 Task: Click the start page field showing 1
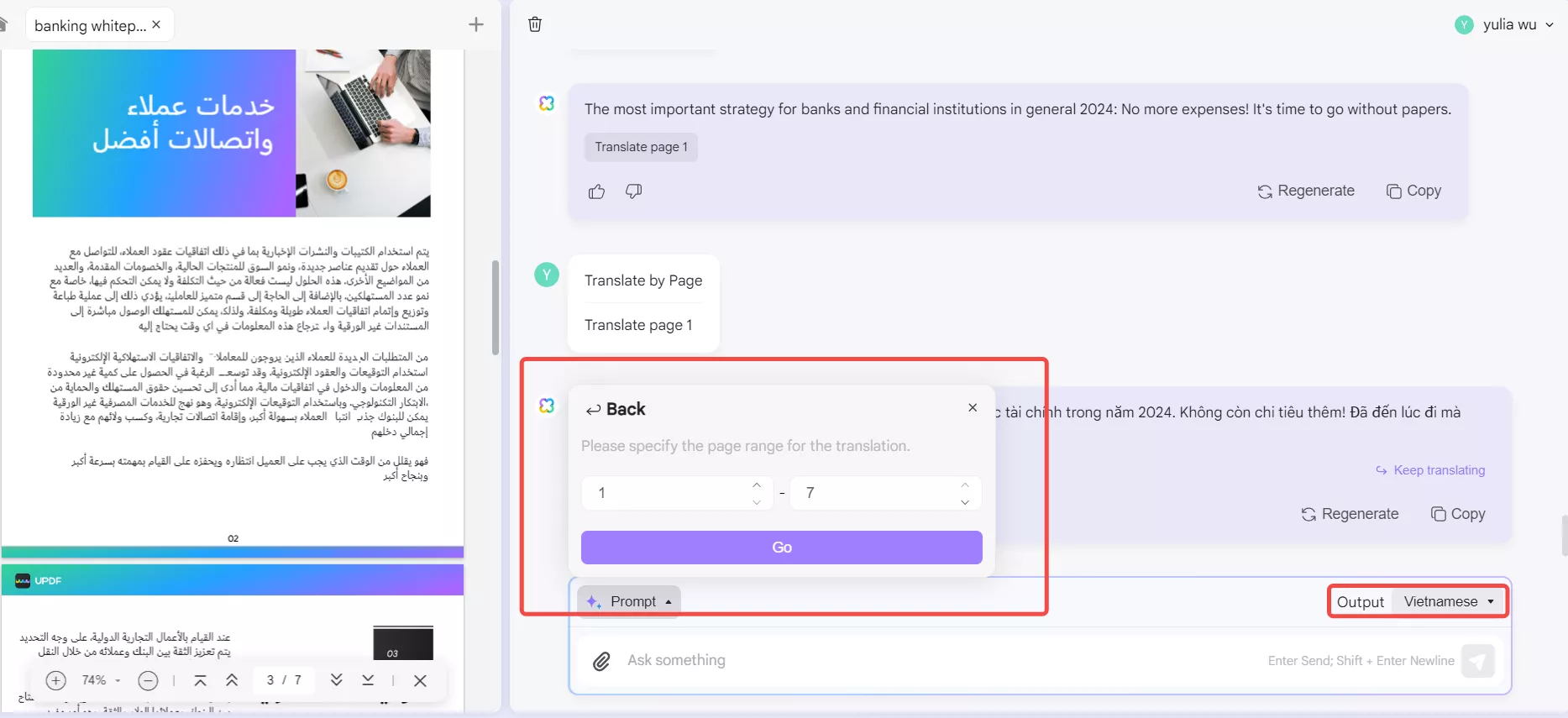(676, 493)
